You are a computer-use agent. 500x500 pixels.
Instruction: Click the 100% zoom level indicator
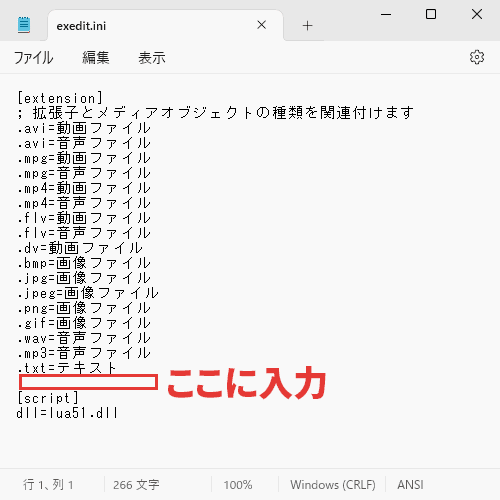[238, 485]
